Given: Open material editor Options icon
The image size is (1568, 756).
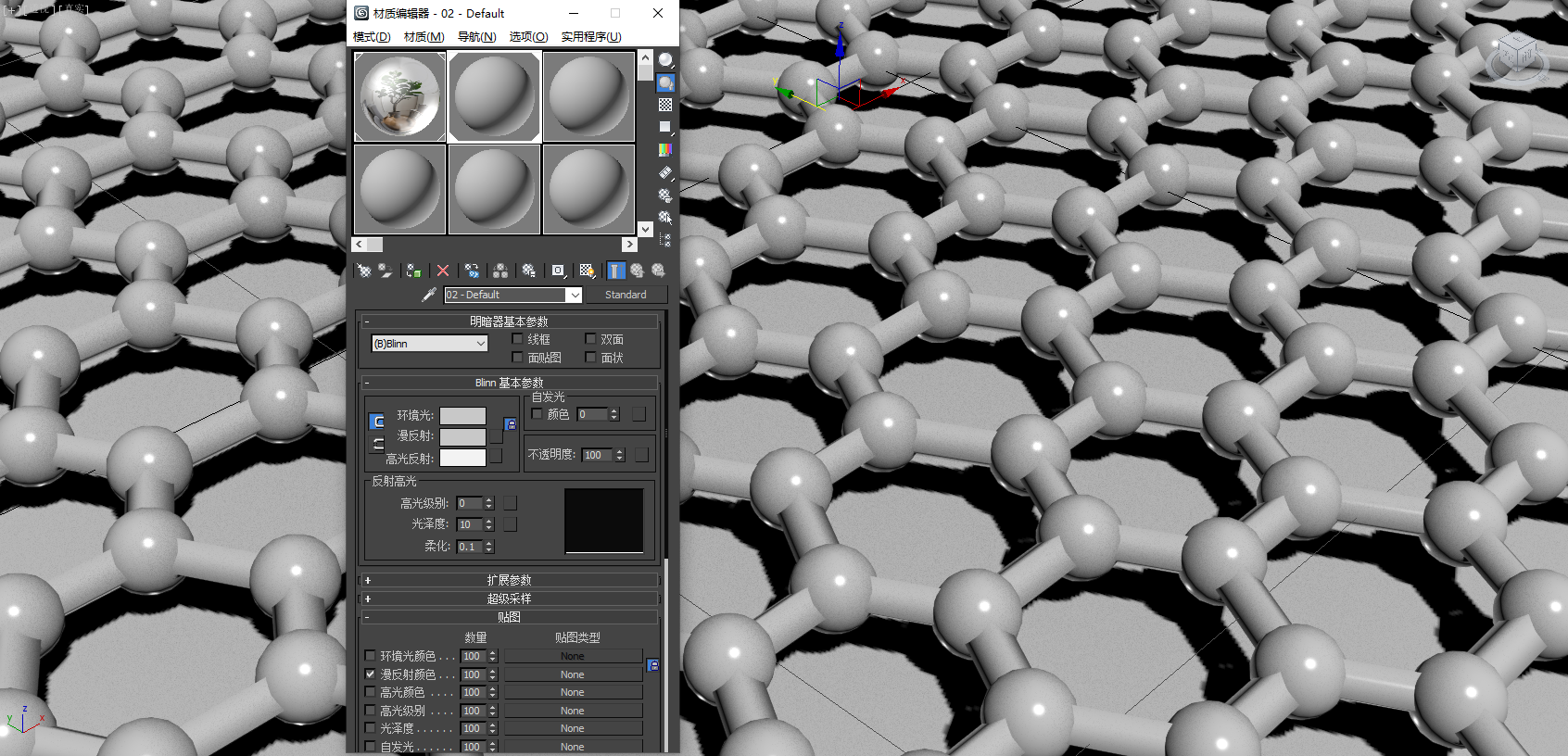Looking at the screenshot, I should 665,195.
